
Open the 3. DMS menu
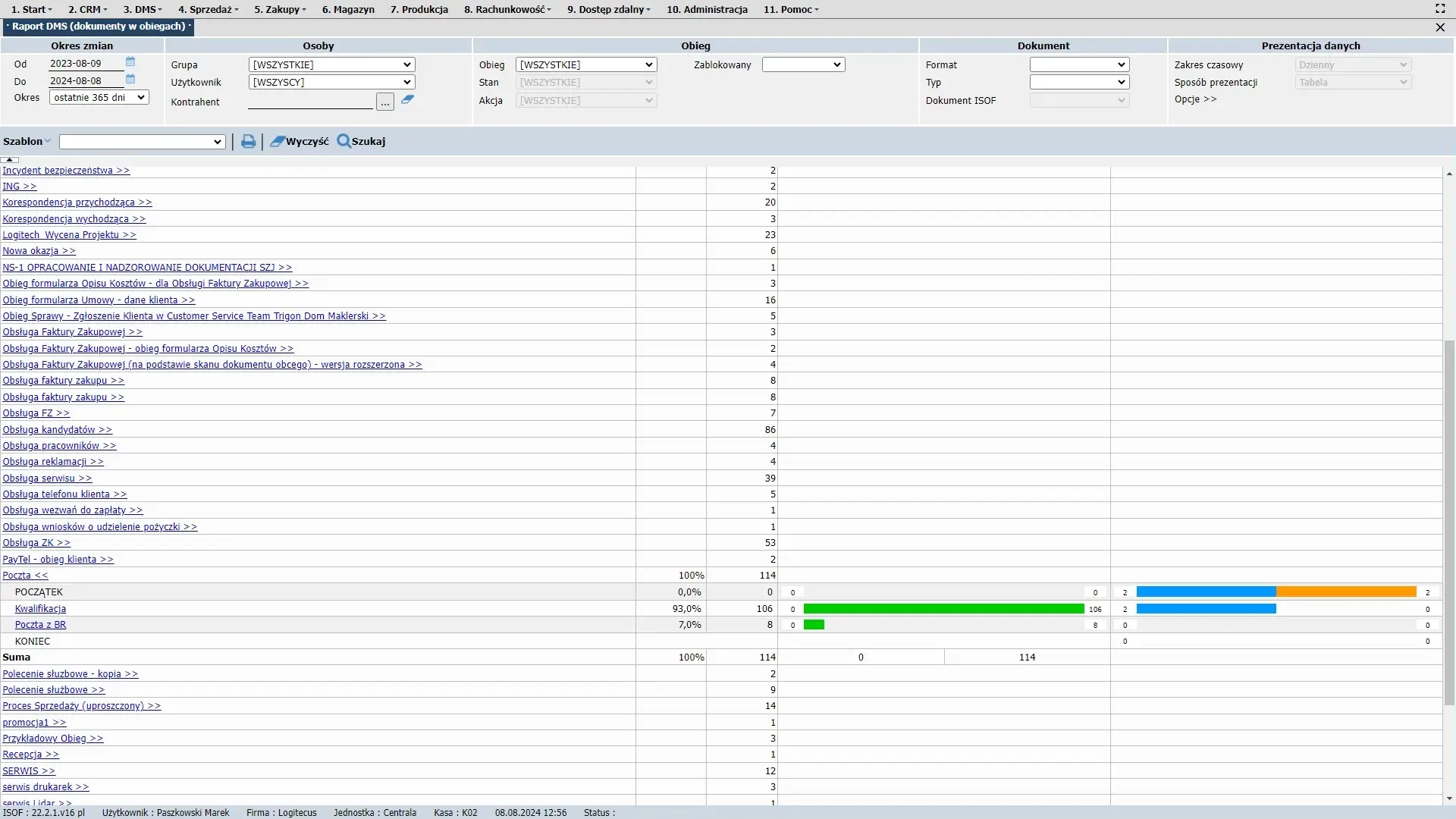click(x=143, y=10)
